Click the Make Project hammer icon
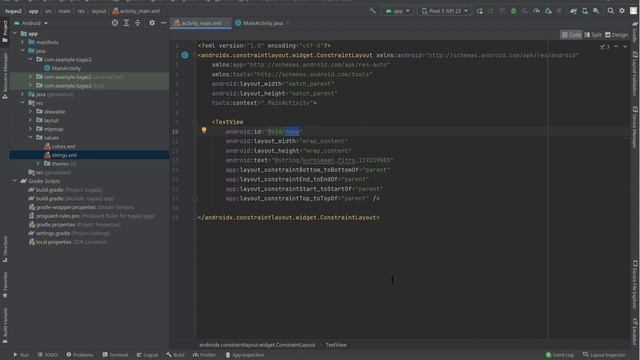The width and height of the screenshot is (640, 360). (373, 11)
